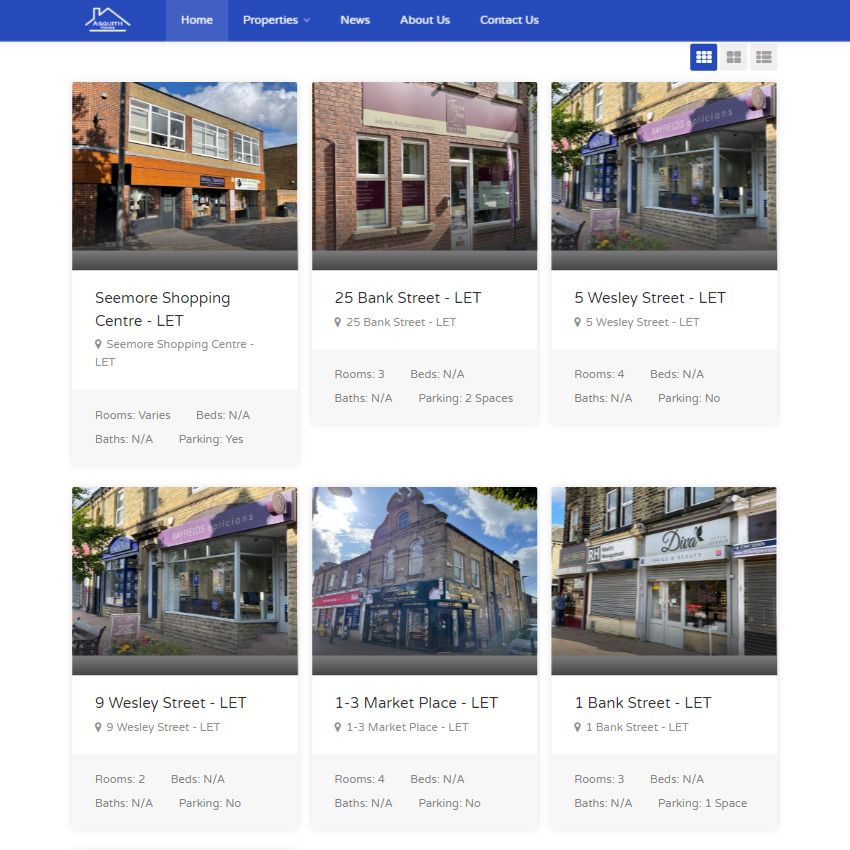Click the Asquith house logo
The image size is (850, 850).
click(x=108, y=20)
